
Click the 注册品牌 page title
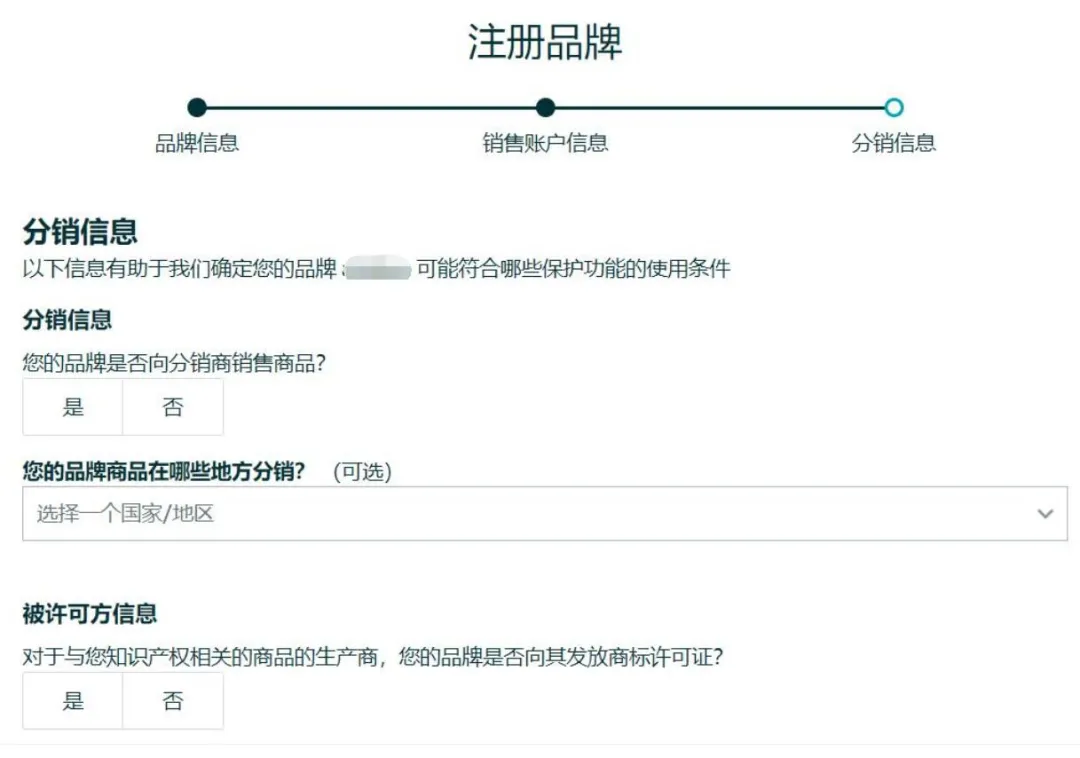click(545, 42)
